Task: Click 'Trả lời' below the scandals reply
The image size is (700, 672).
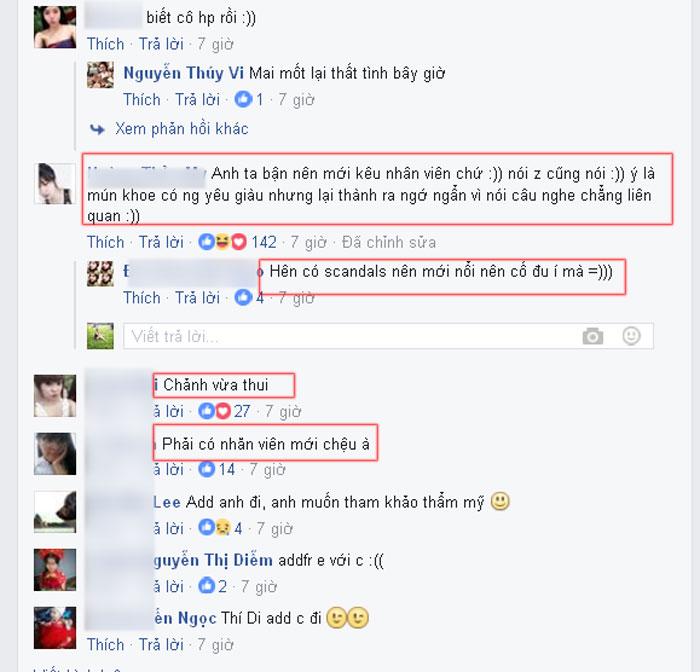Action: coord(197,298)
